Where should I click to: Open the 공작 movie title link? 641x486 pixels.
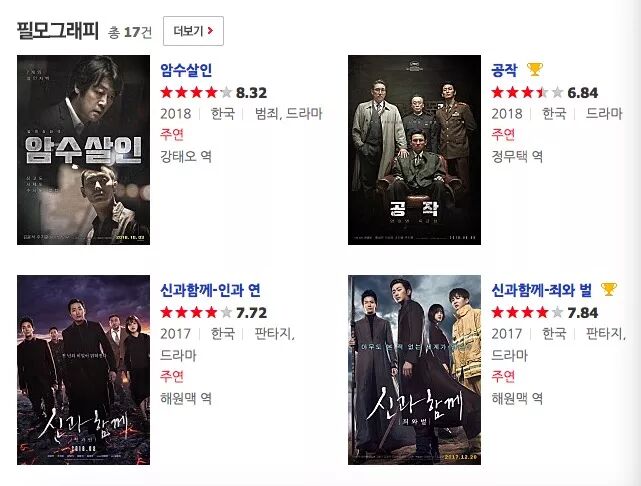click(x=504, y=70)
